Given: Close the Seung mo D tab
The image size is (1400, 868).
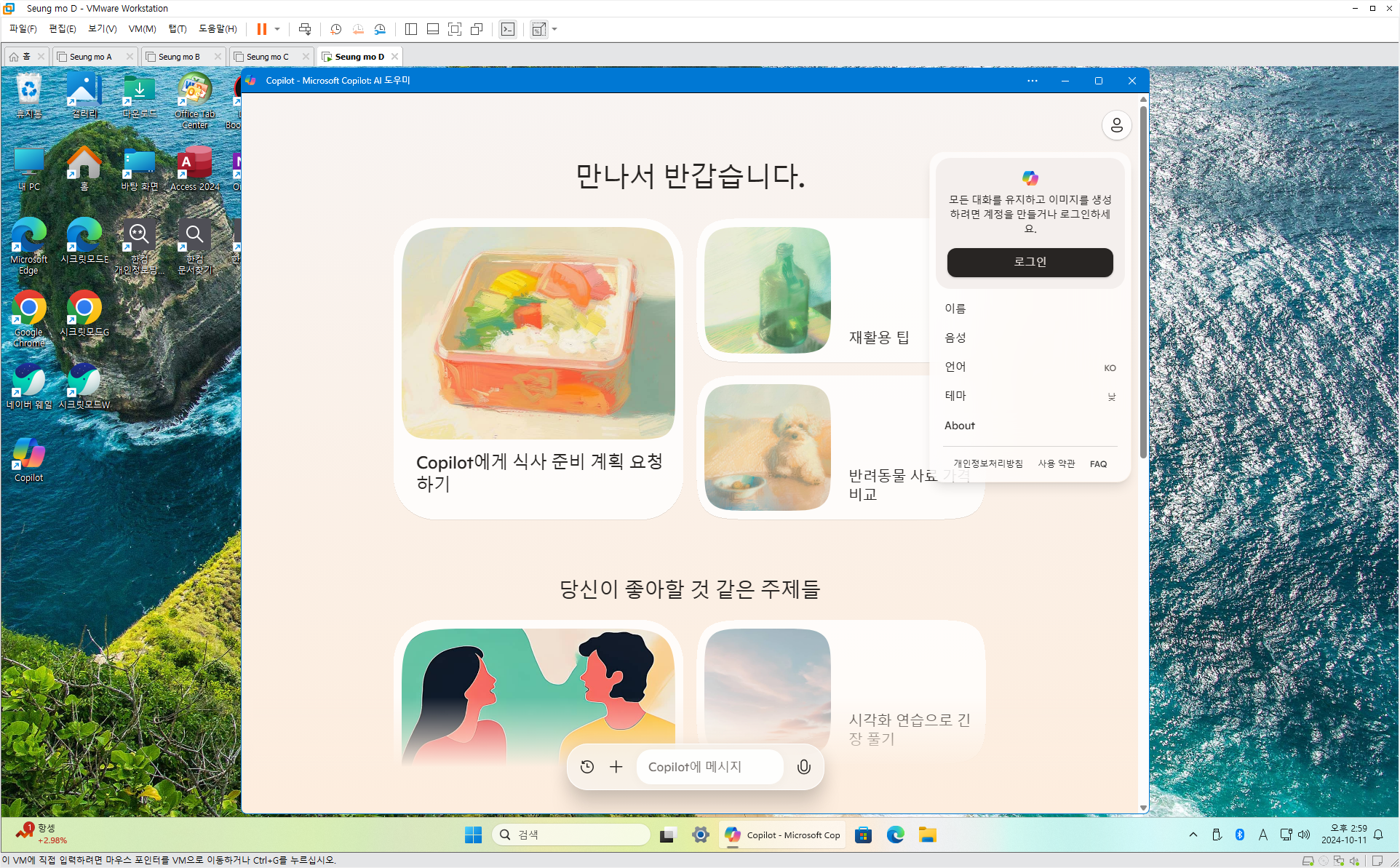Looking at the screenshot, I should click(394, 57).
